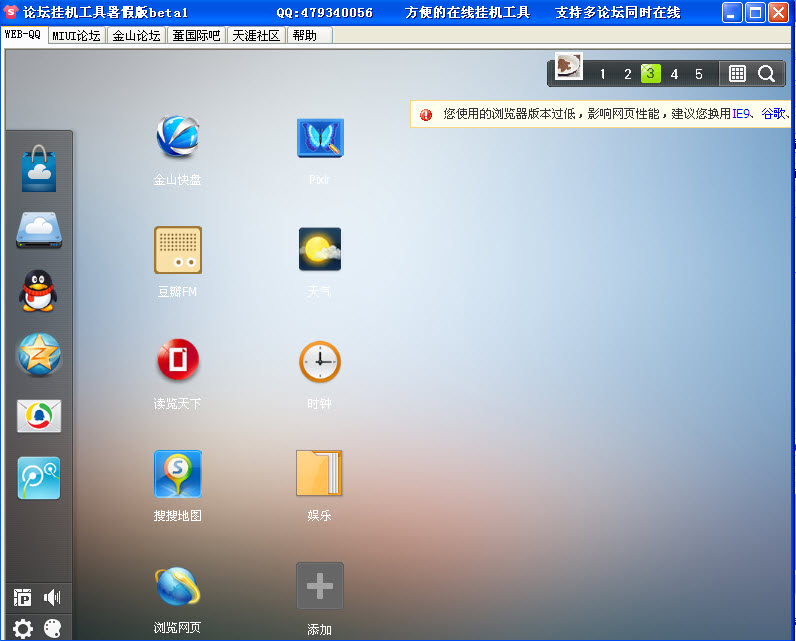
Task: Close the 论坛挂机工具 window
Action: [x=778, y=13]
